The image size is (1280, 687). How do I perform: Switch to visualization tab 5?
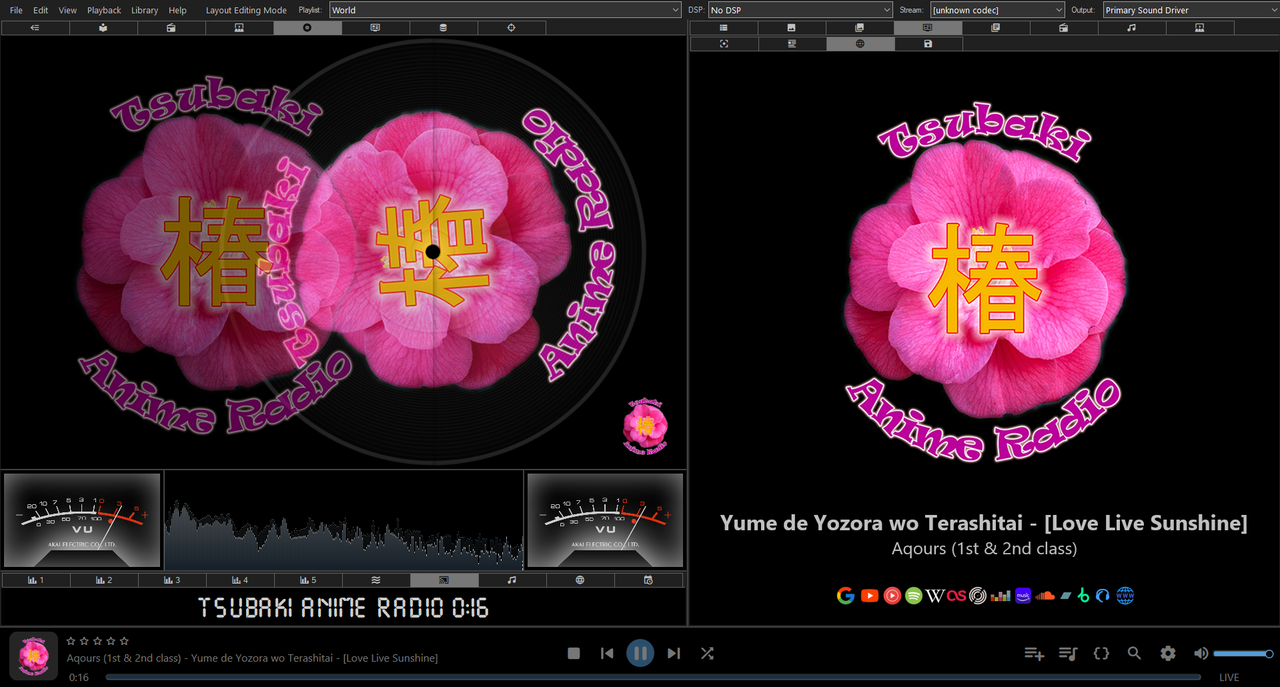point(307,580)
